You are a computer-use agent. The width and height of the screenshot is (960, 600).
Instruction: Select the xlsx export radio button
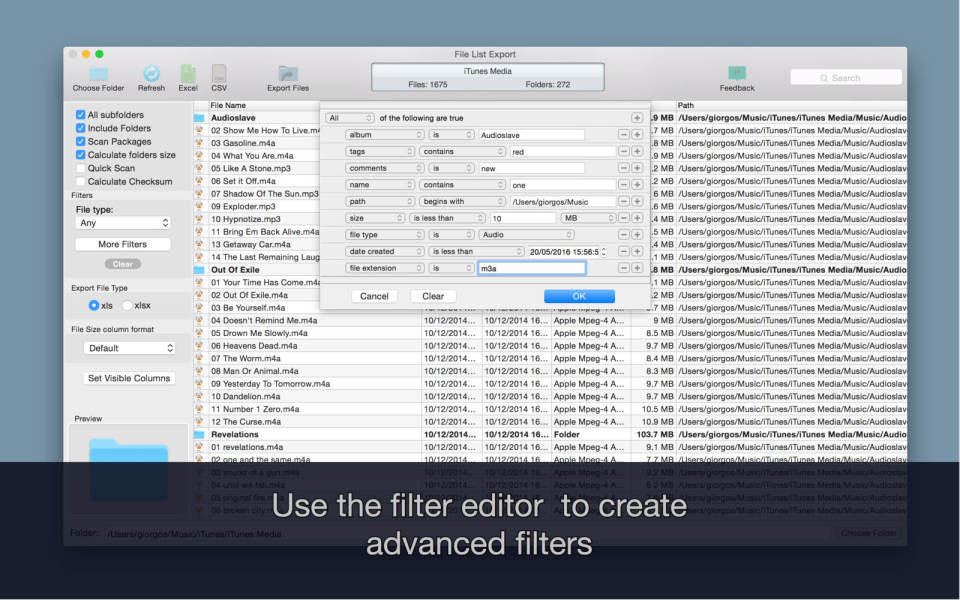click(x=127, y=305)
